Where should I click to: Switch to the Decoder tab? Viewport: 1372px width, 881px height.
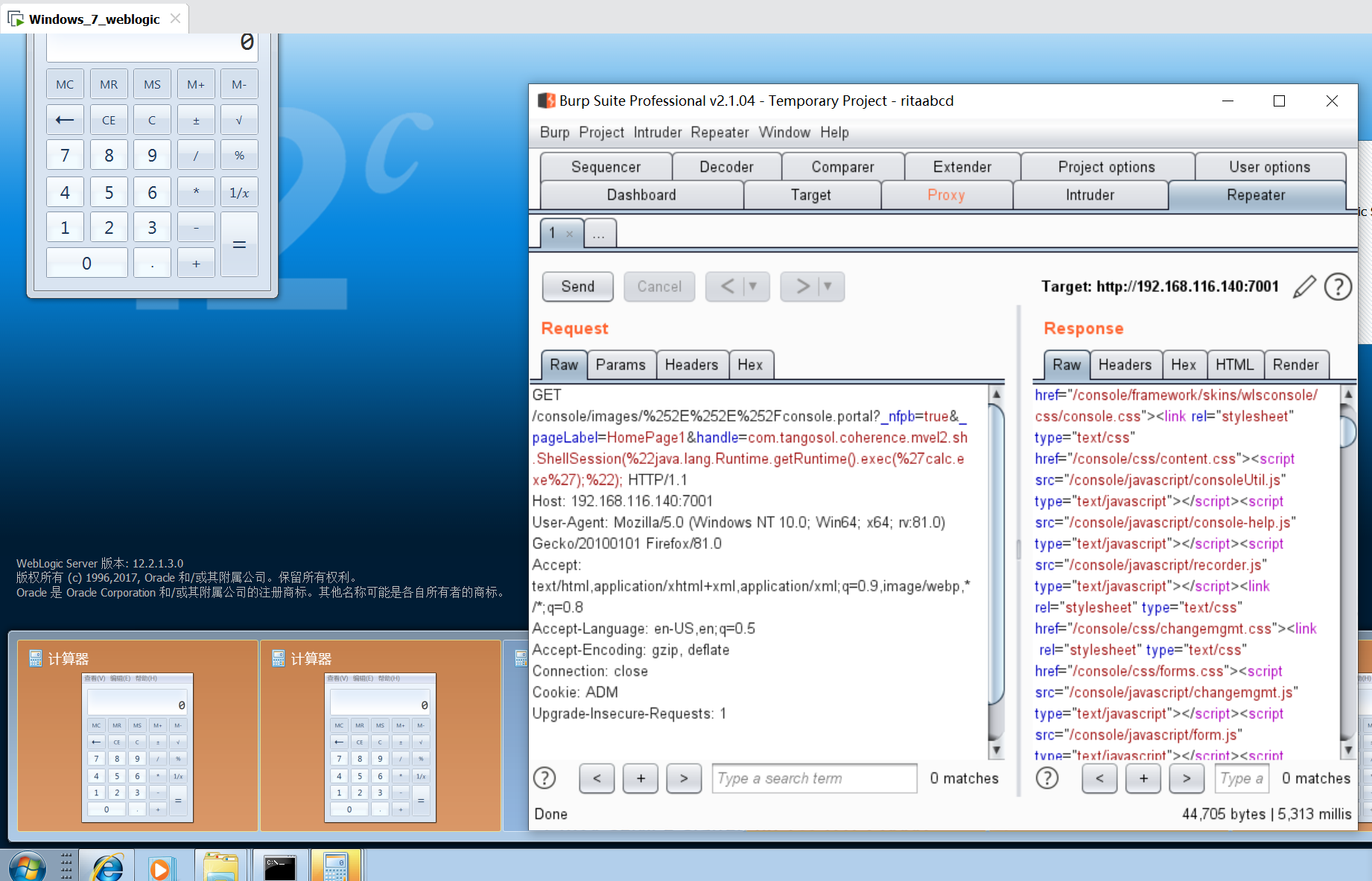point(726,167)
